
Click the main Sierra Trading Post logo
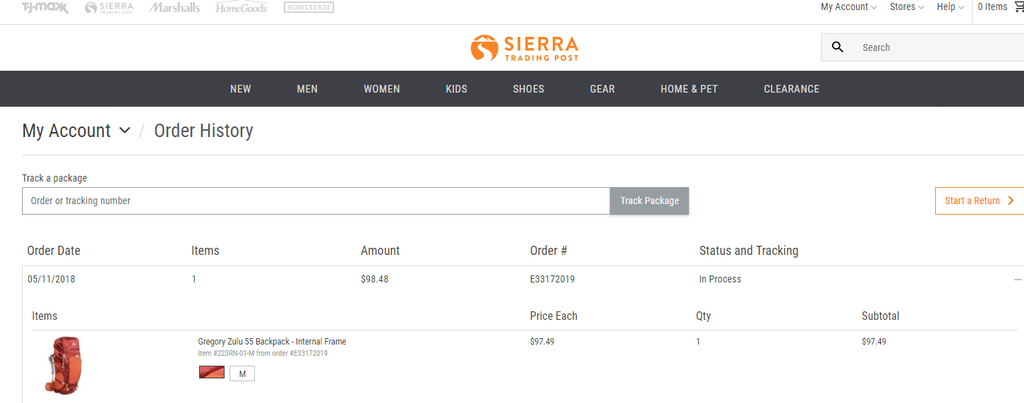pos(524,47)
